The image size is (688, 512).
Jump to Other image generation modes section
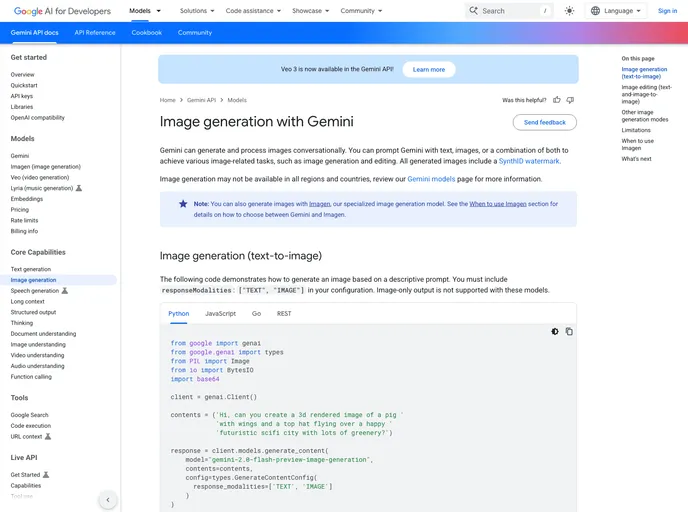(x=645, y=116)
